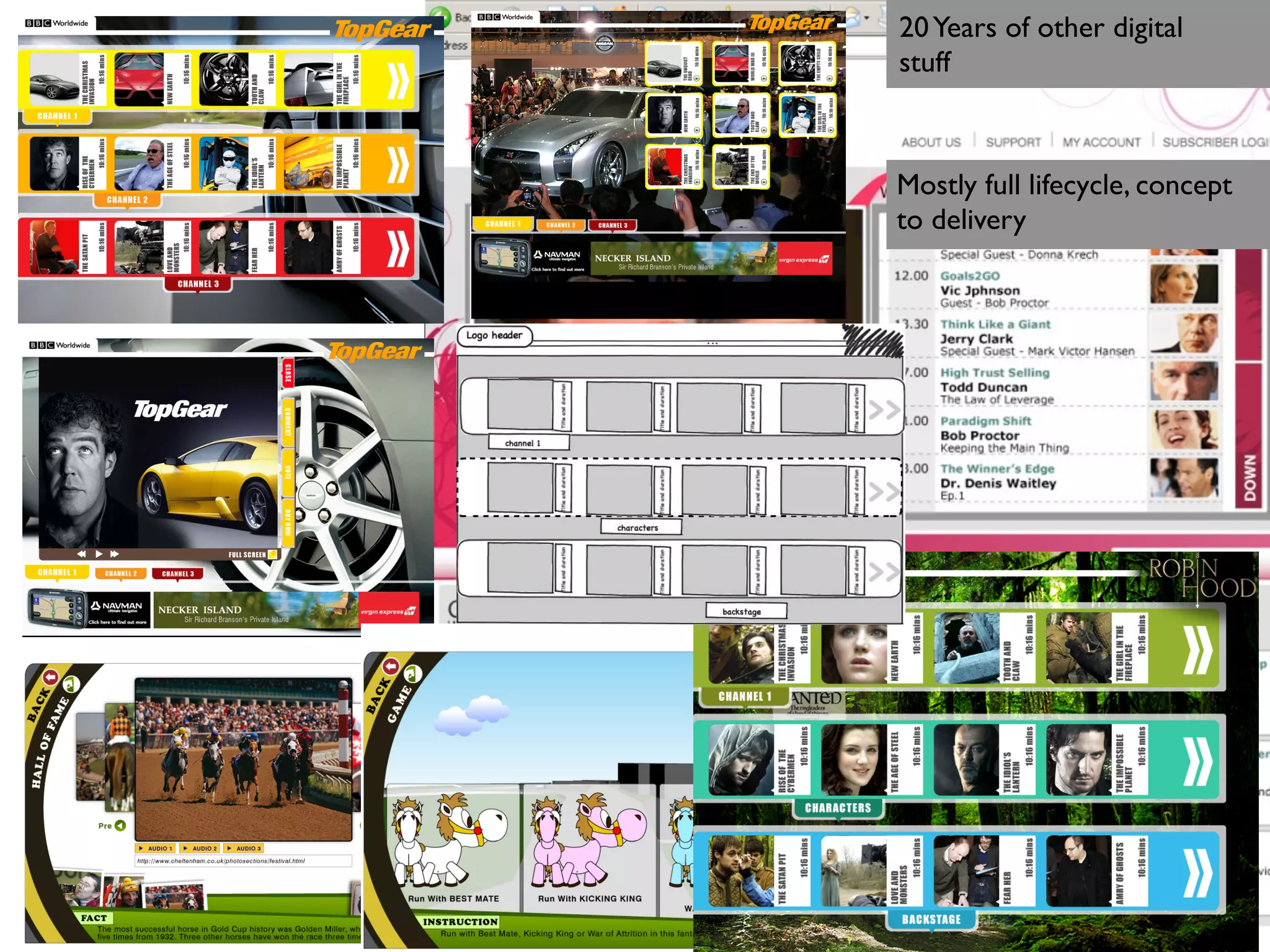
Task: Click the rewind icon in Top Gear player
Action: pyautogui.click(x=81, y=553)
